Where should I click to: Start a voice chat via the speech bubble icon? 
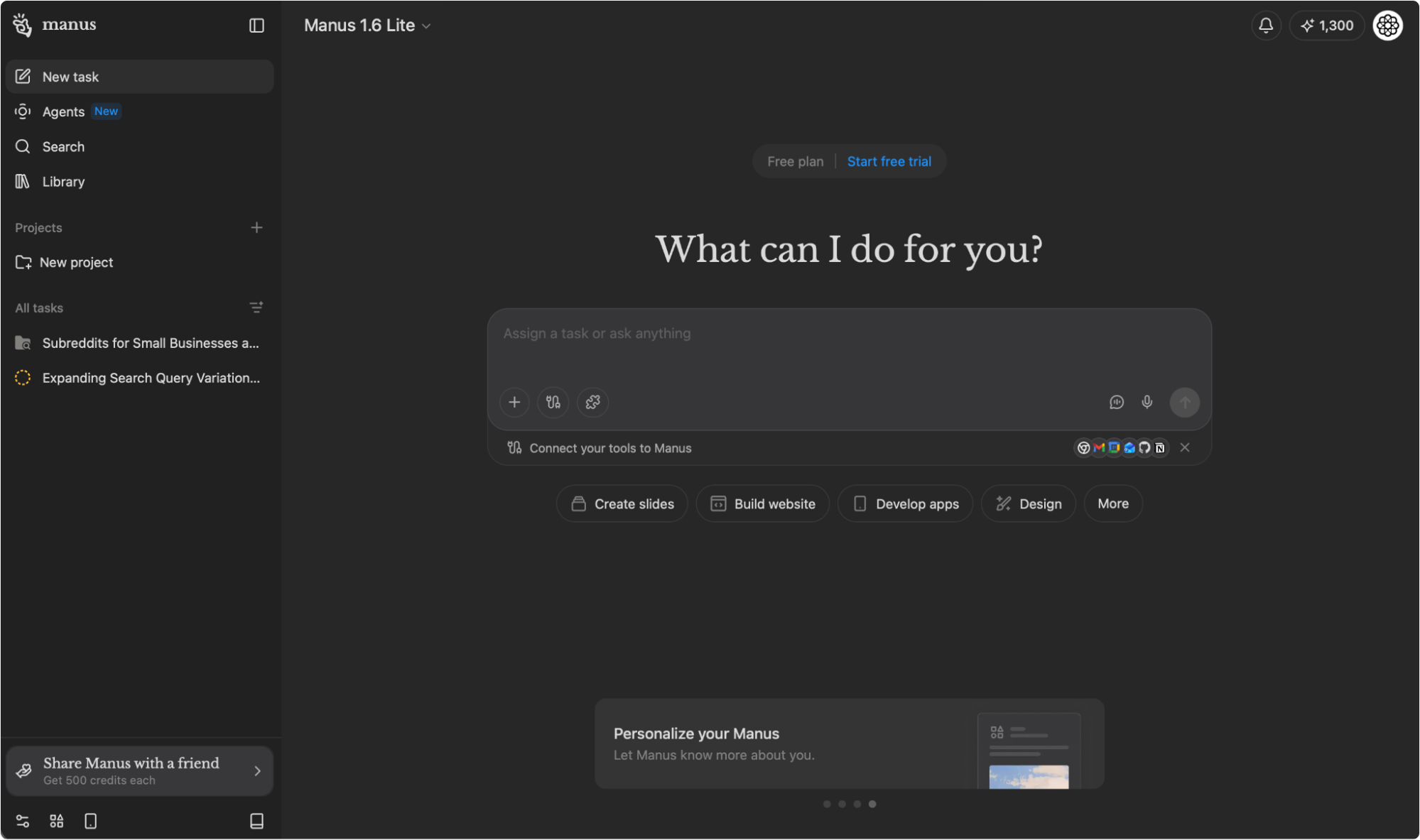[1117, 402]
